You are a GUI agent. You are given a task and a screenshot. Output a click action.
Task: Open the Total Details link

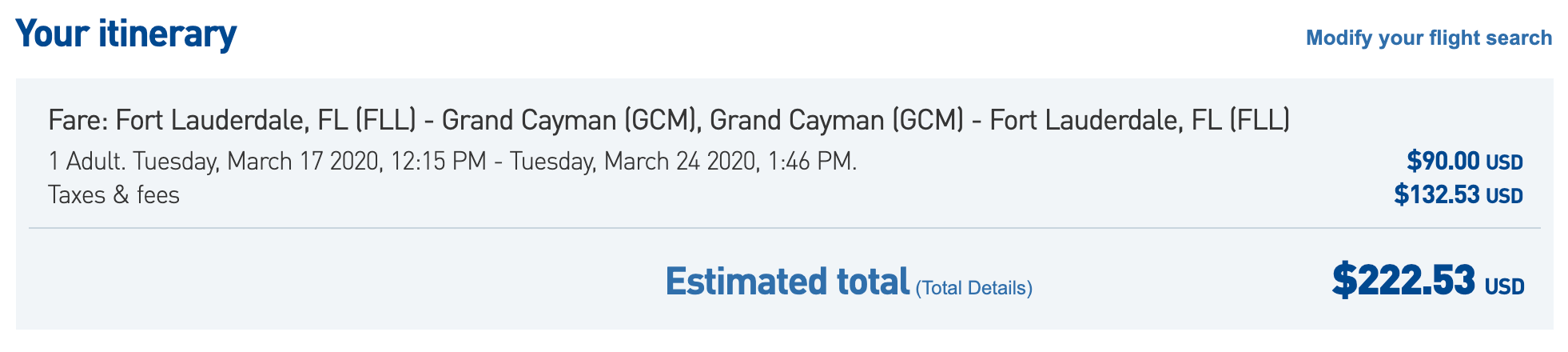click(973, 288)
